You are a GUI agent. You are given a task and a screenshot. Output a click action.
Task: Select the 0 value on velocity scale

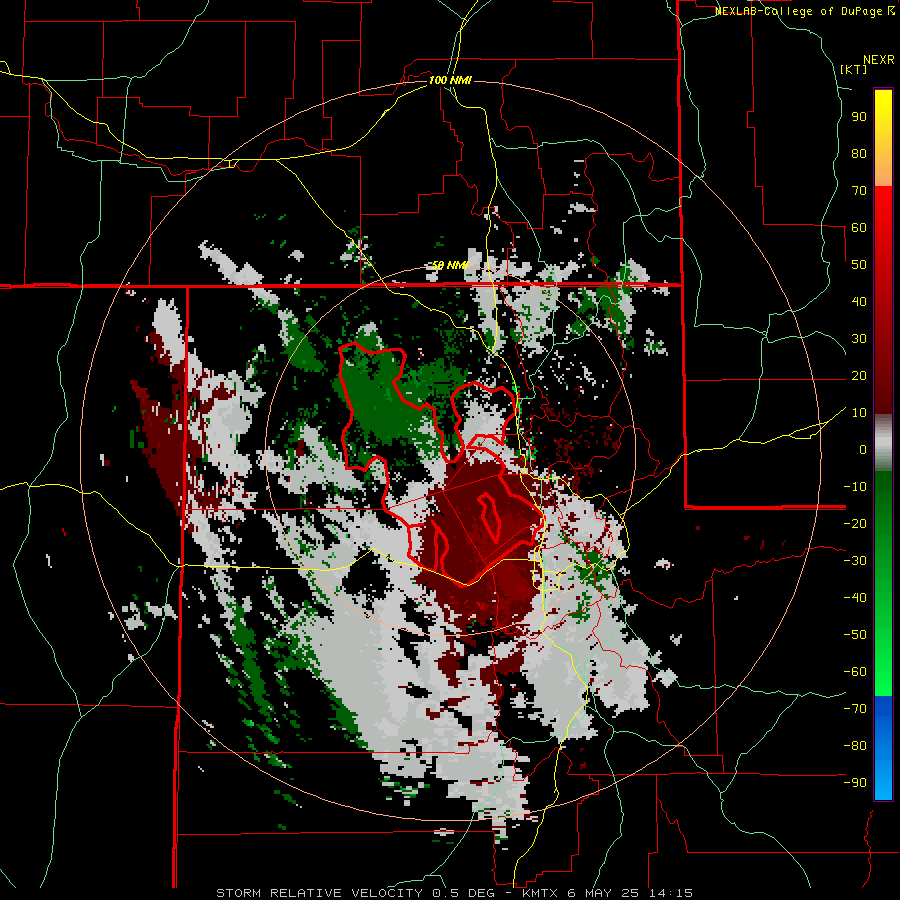coord(863,450)
